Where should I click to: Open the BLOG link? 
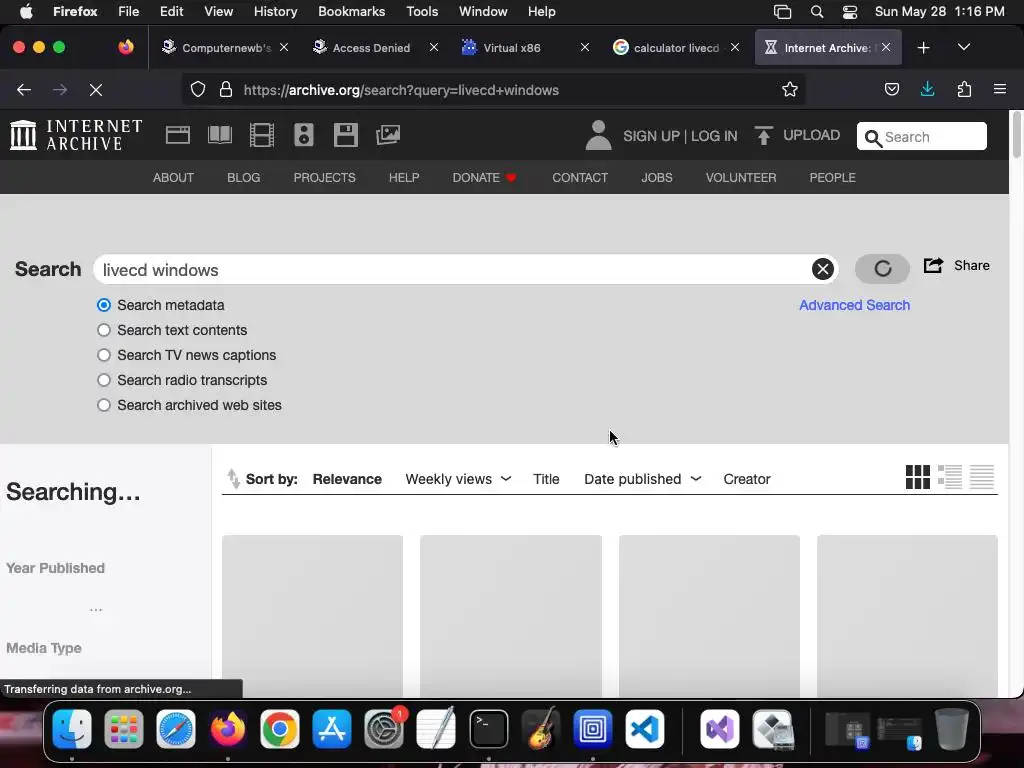(x=244, y=178)
